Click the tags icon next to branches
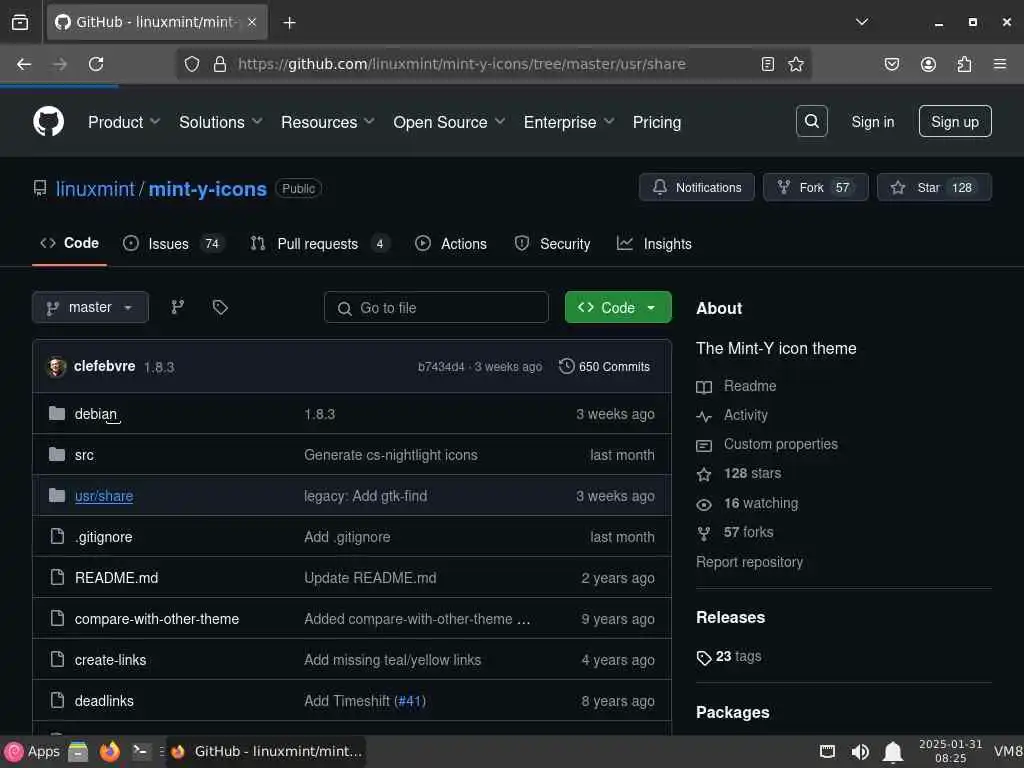The width and height of the screenshot is (1024, 768). click(x=220, y=307)
